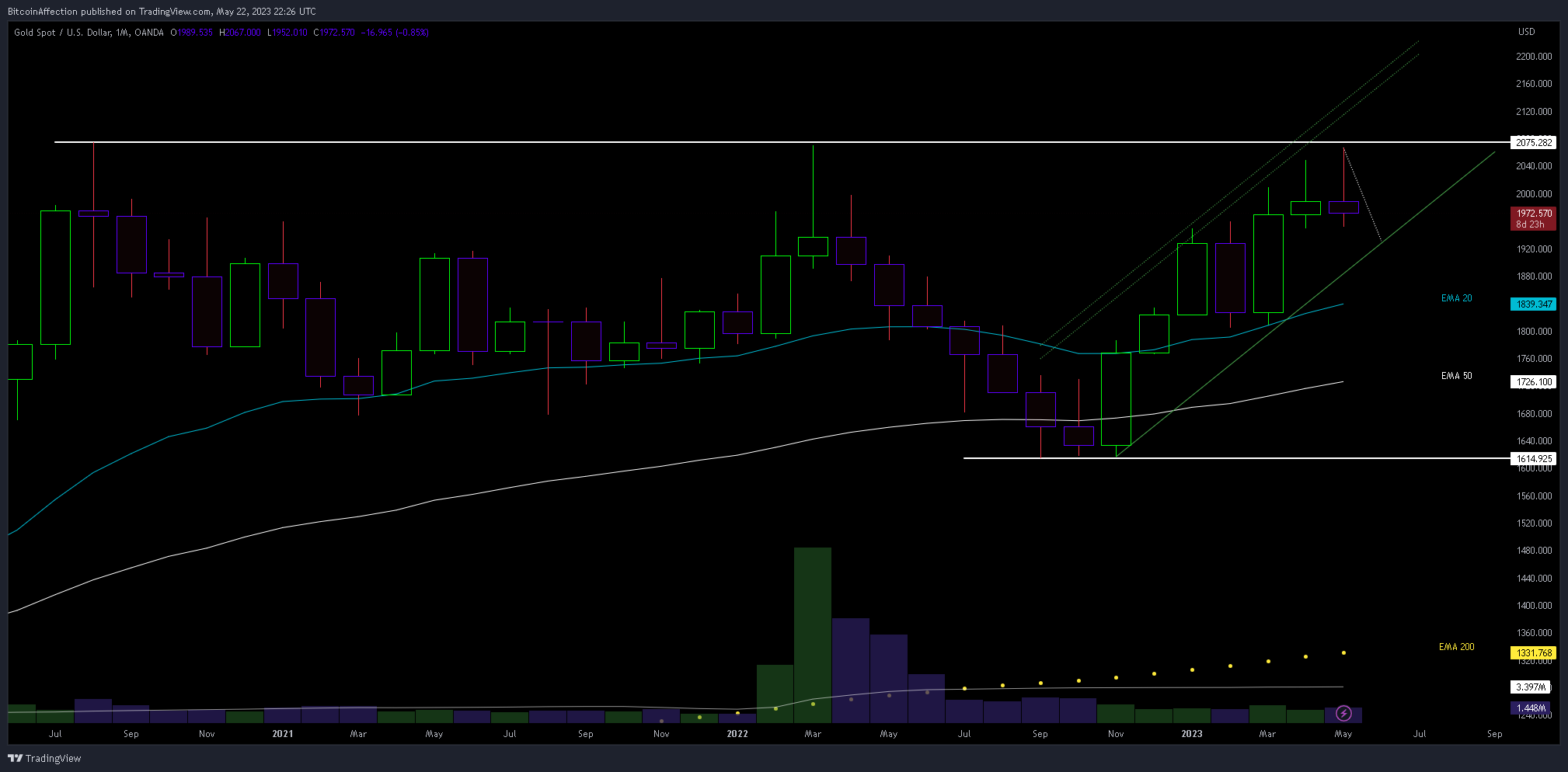Click the 2021 year label on time axis

283,734
